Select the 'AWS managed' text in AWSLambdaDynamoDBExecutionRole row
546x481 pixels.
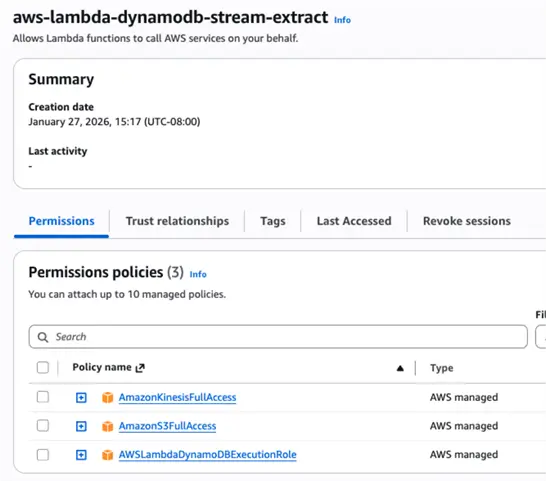click(464, 455)
